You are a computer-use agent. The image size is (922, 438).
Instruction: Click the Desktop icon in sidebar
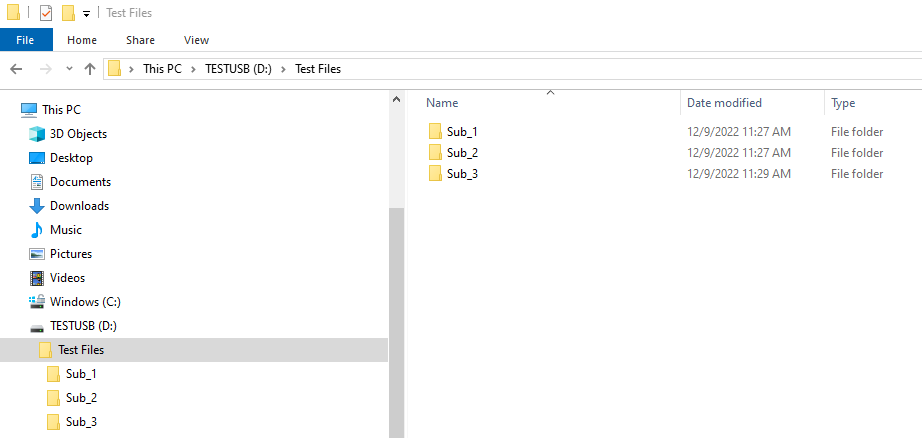pos(37,158)
